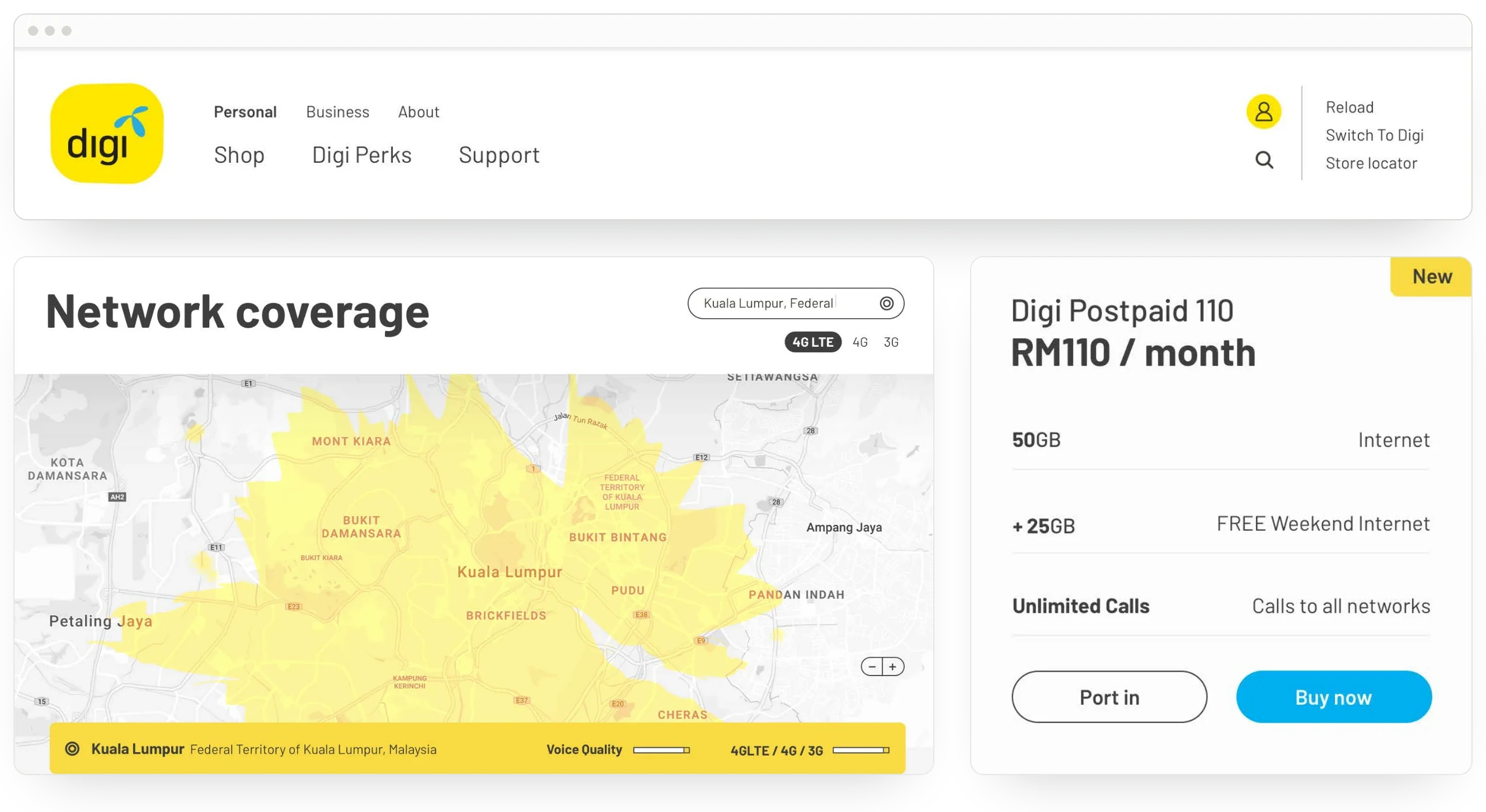Click the Voice Quality meter bar
The height and width of the screenshot is (812, 1486).
click(661, 750)
